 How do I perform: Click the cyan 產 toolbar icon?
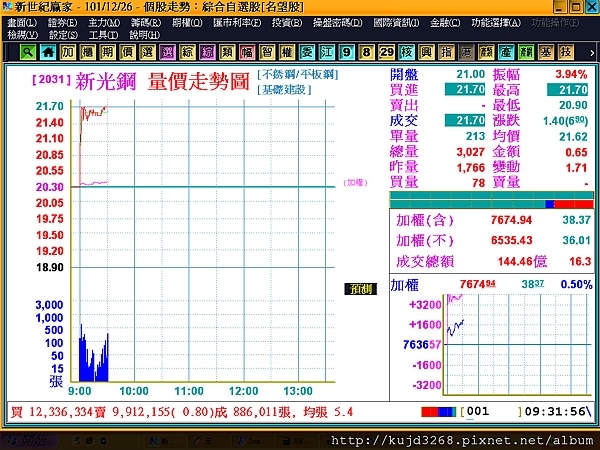[506, 52]
